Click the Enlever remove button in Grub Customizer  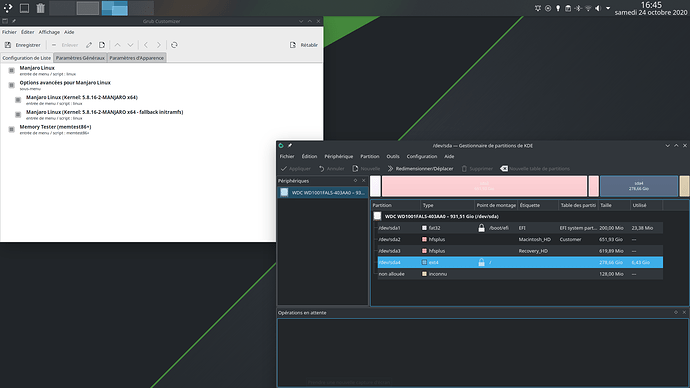[x=65, y=45]
